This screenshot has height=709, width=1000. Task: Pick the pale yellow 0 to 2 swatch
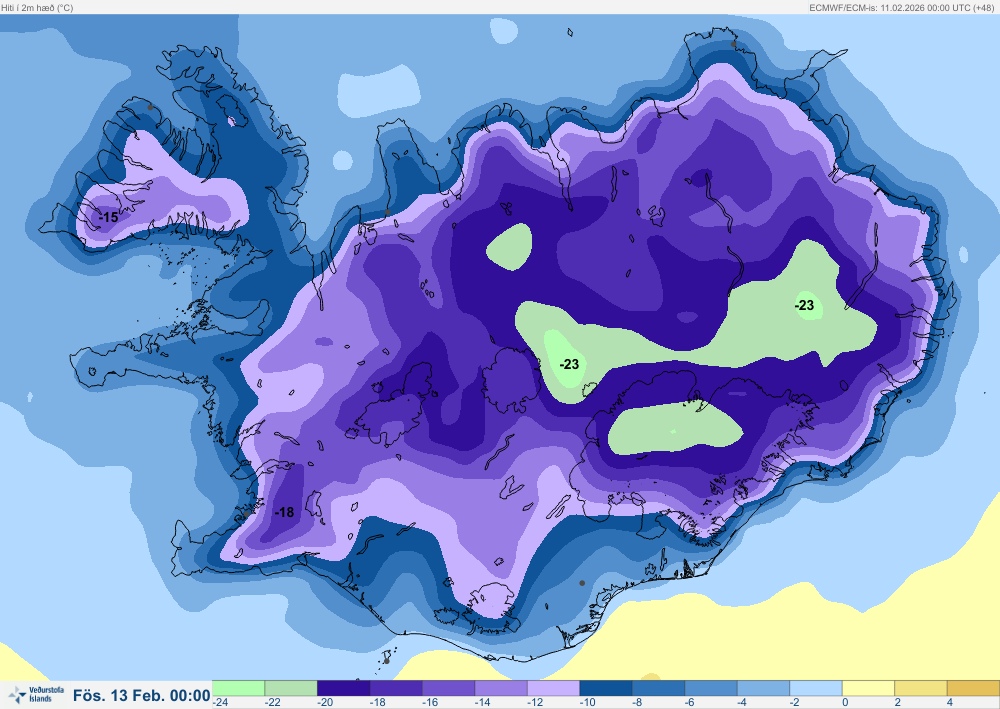pyautogui.click(x=868, y=688)
